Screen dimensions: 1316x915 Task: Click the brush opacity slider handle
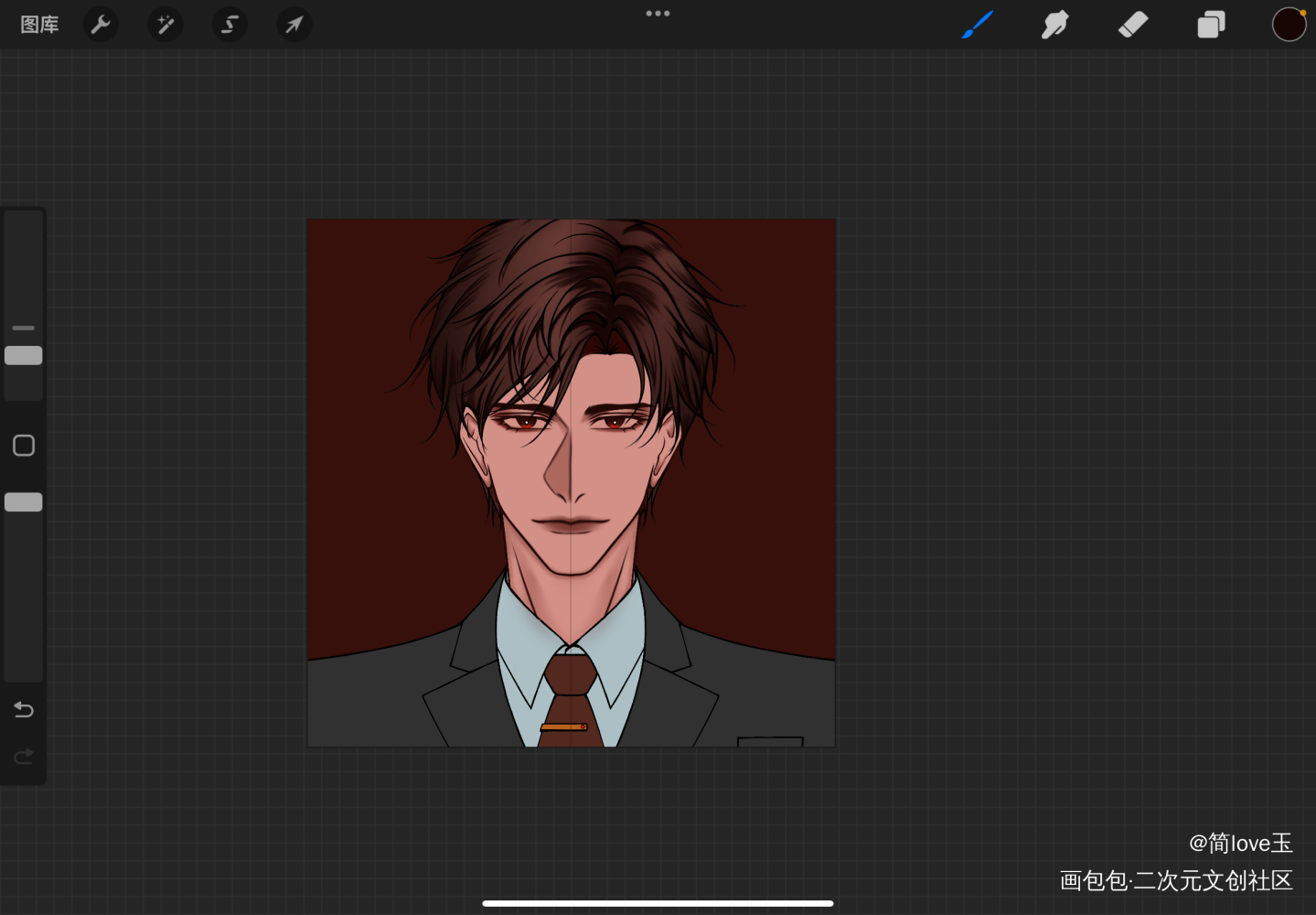click(x=24, y=502)
